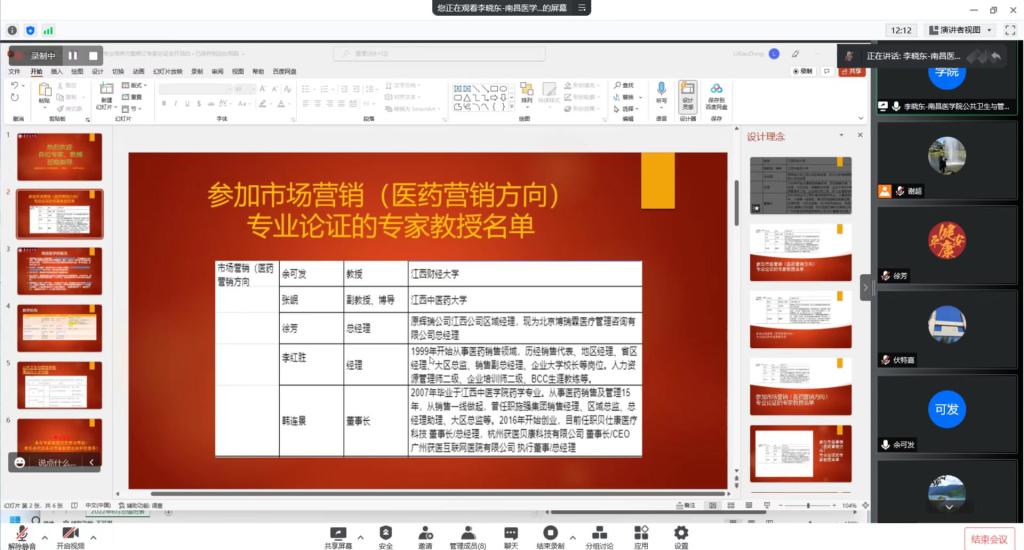Select slide 3 thumbnail in left panel
The height and width of the screenshot is (550, 1024).
pos(59,271)
